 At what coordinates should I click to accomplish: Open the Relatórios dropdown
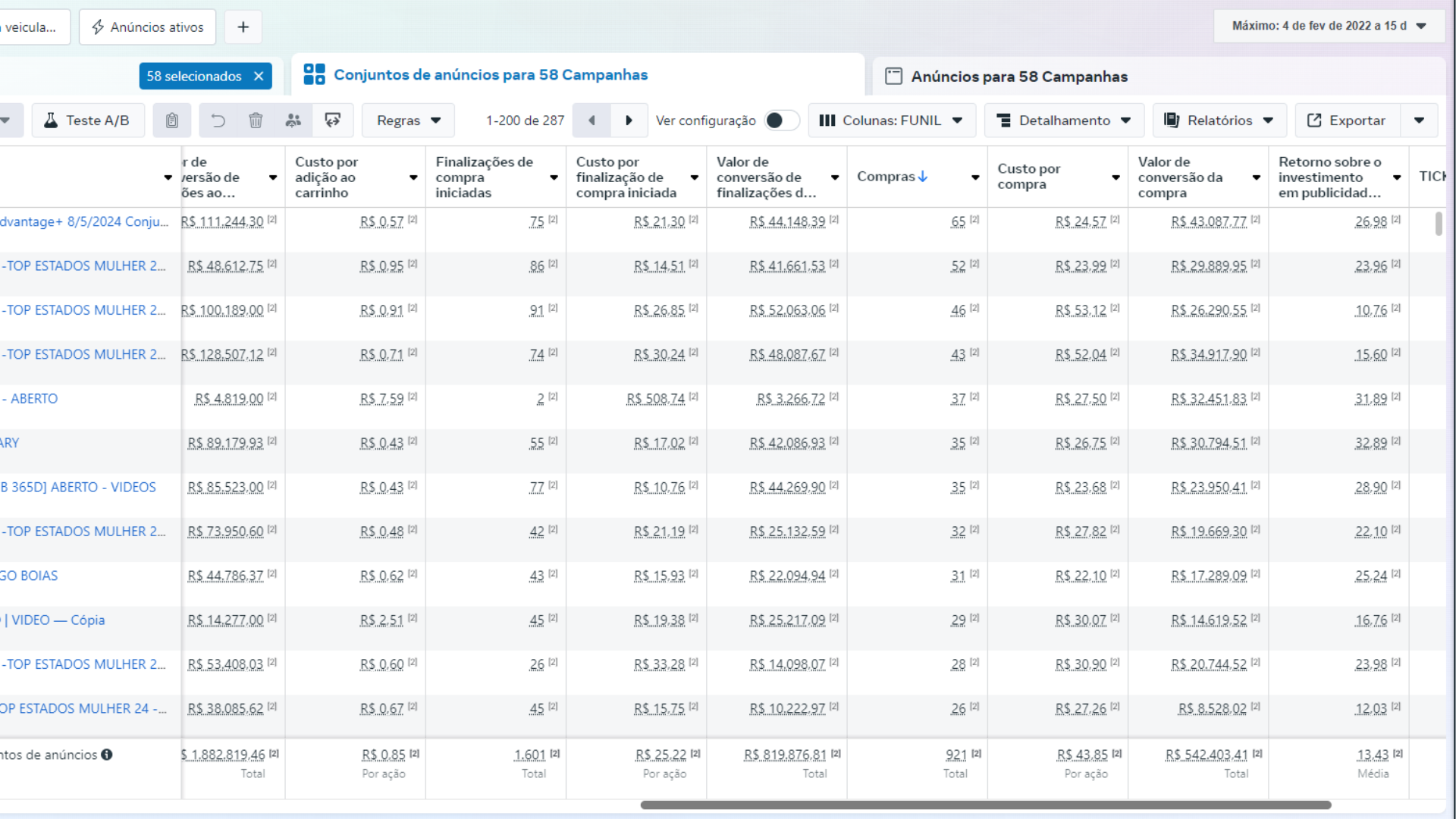(x=1219, y=121)
